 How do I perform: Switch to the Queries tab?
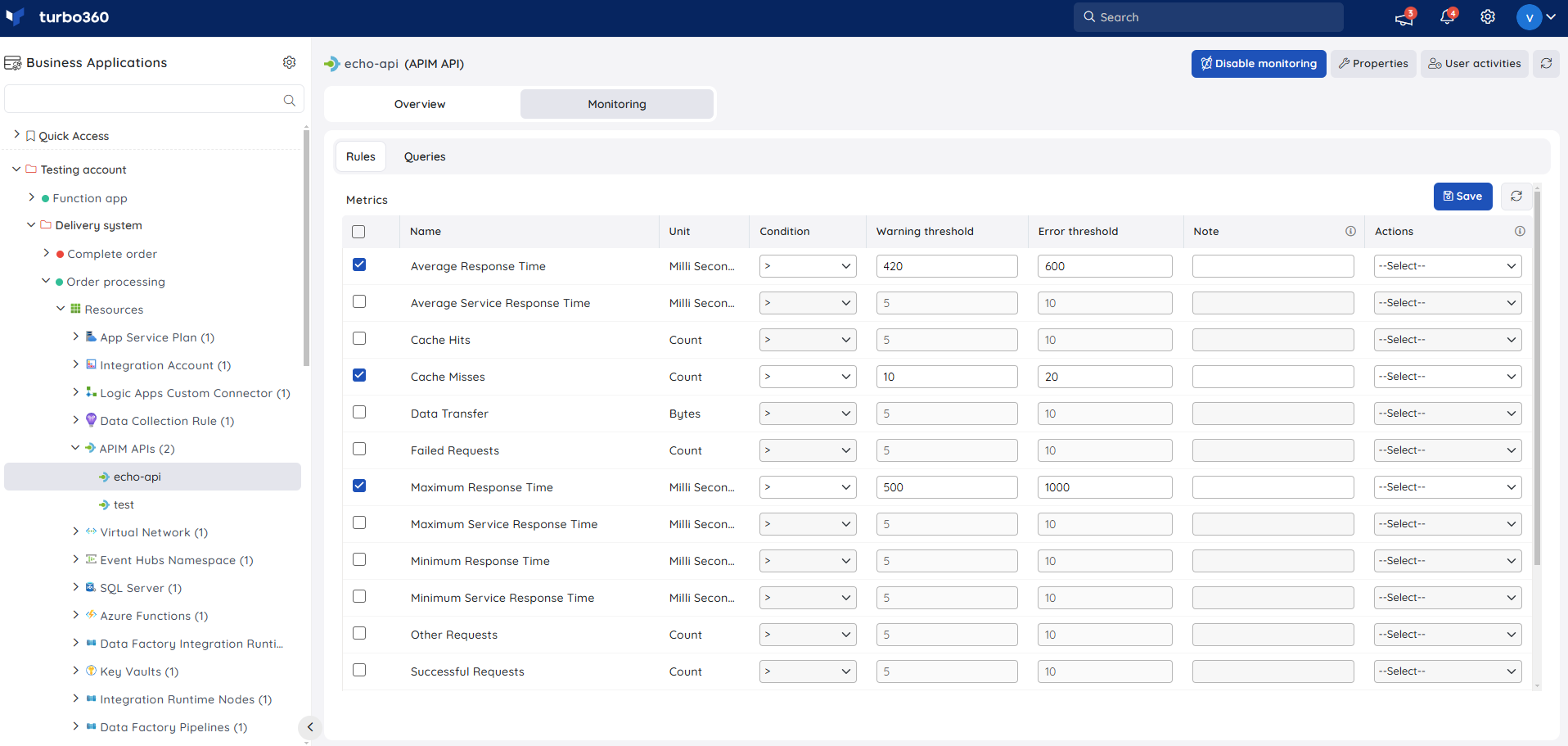[x=425, y=156]
